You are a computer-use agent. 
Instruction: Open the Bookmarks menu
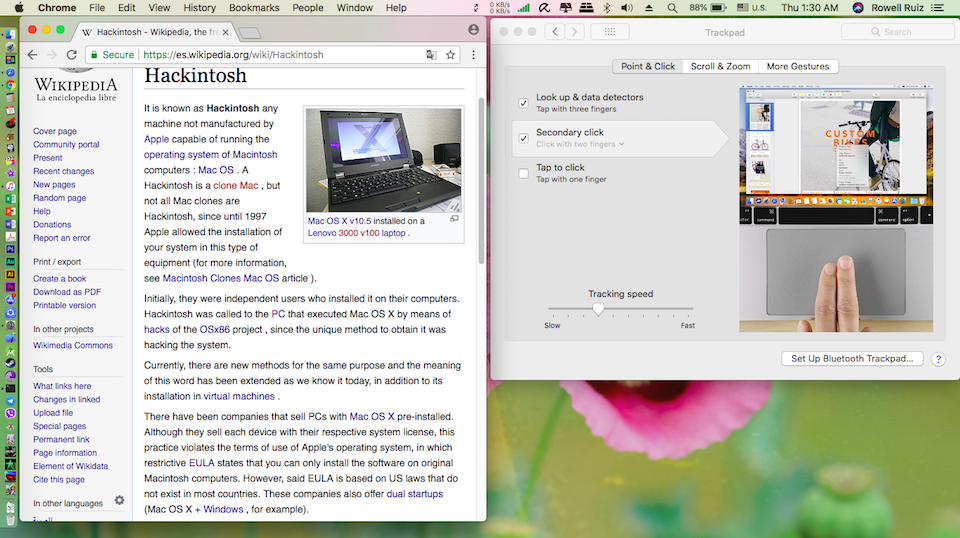(254, 8)
